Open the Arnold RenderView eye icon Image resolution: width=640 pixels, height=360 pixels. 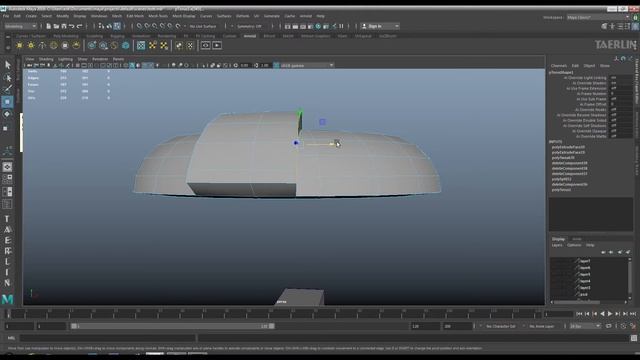[205, 45]
